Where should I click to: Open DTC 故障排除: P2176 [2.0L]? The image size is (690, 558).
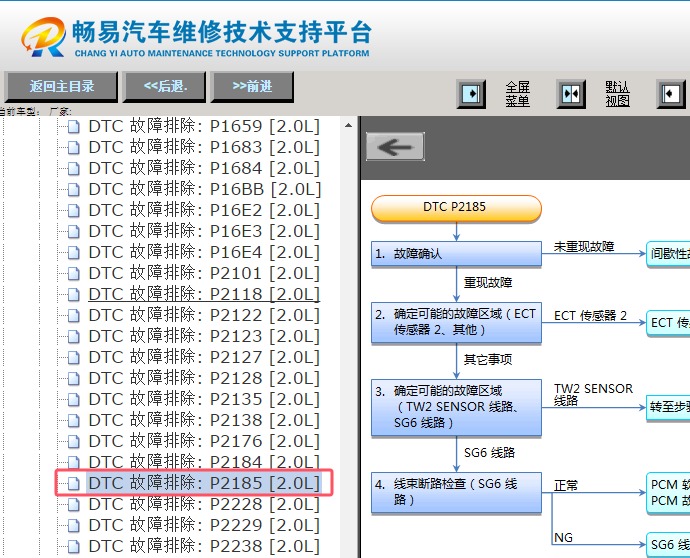(204, 441)
